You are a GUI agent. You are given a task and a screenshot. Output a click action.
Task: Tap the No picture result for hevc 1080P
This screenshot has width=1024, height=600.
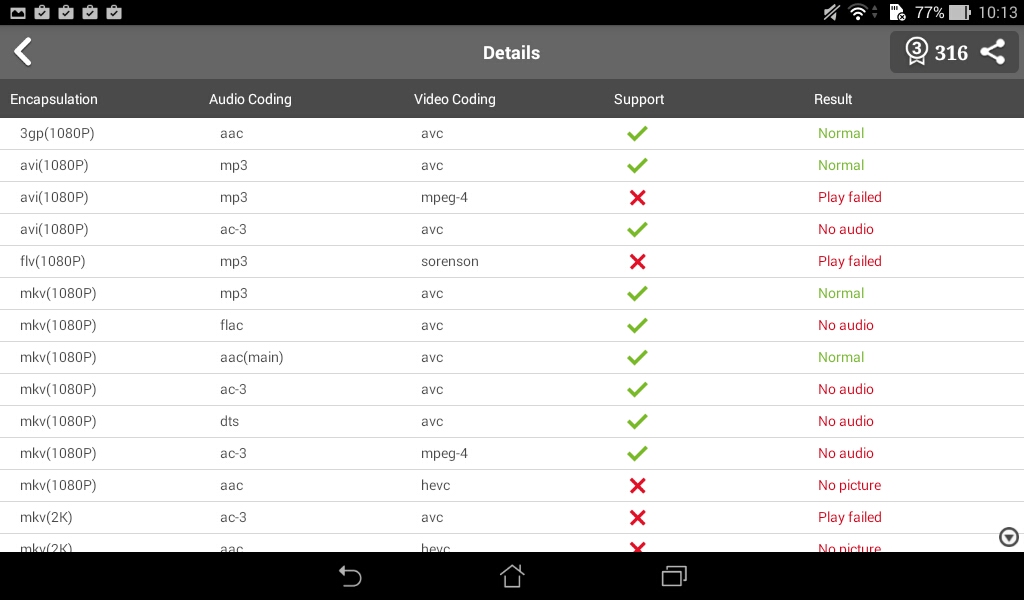pyautogui.click(x=850, y=485)
